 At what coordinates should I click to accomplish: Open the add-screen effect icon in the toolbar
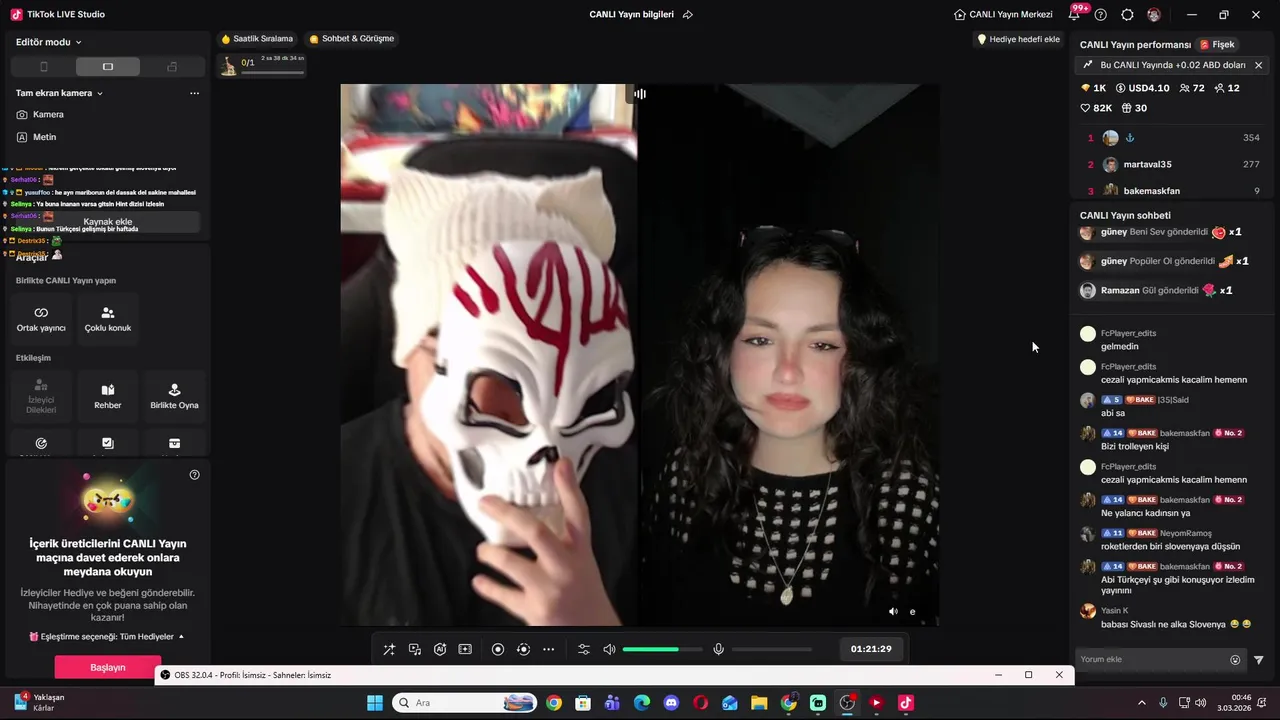pos(465,649)
